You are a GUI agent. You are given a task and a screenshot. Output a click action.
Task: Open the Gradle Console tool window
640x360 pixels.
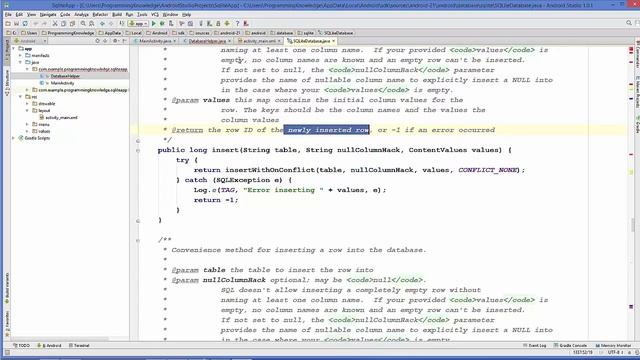[570, 346]
